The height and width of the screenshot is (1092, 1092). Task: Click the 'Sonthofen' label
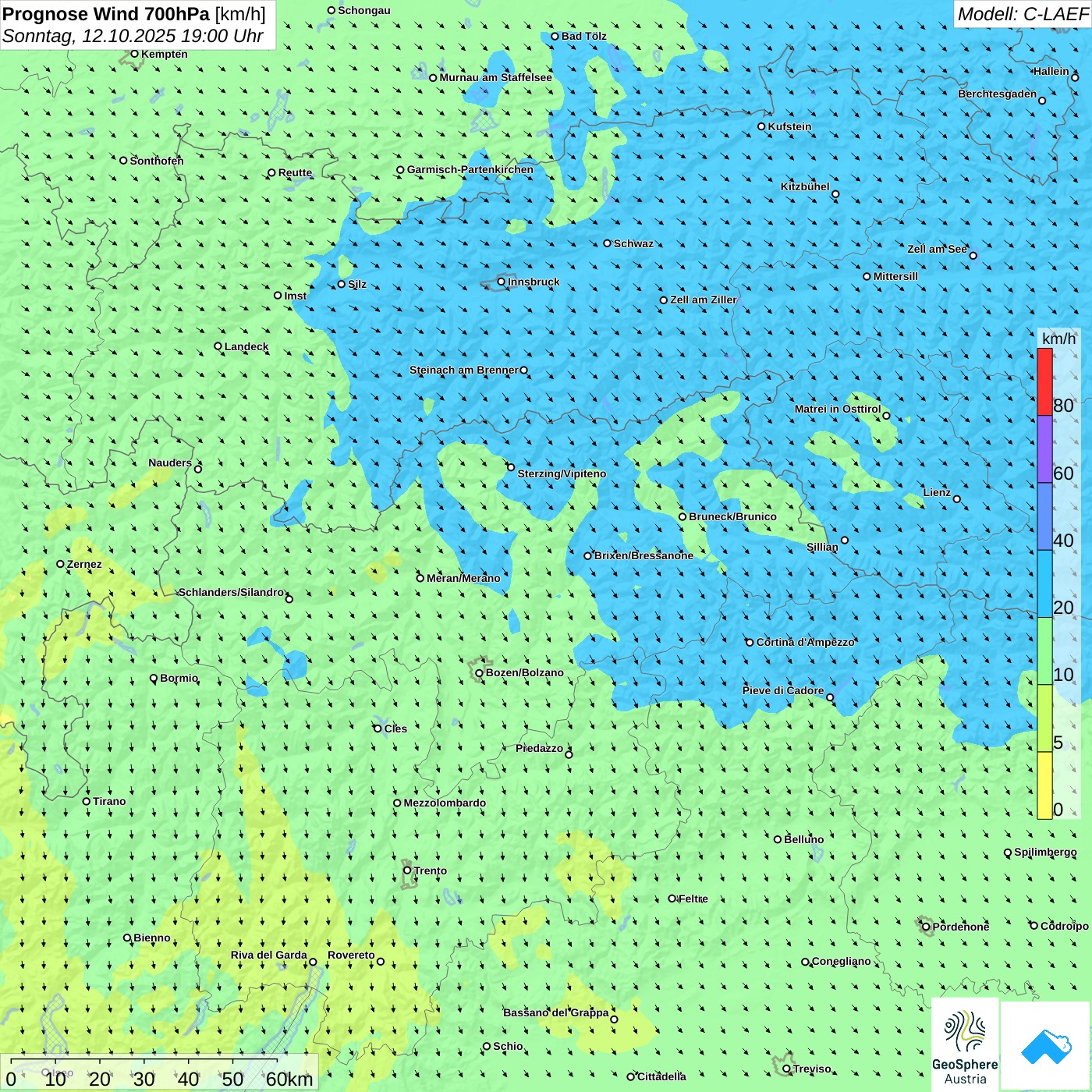[x=157, y=161]
